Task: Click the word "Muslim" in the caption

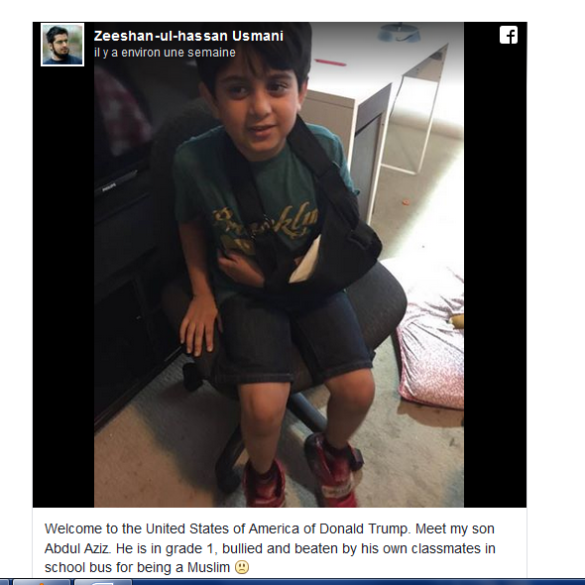Action: click(208, 567)
